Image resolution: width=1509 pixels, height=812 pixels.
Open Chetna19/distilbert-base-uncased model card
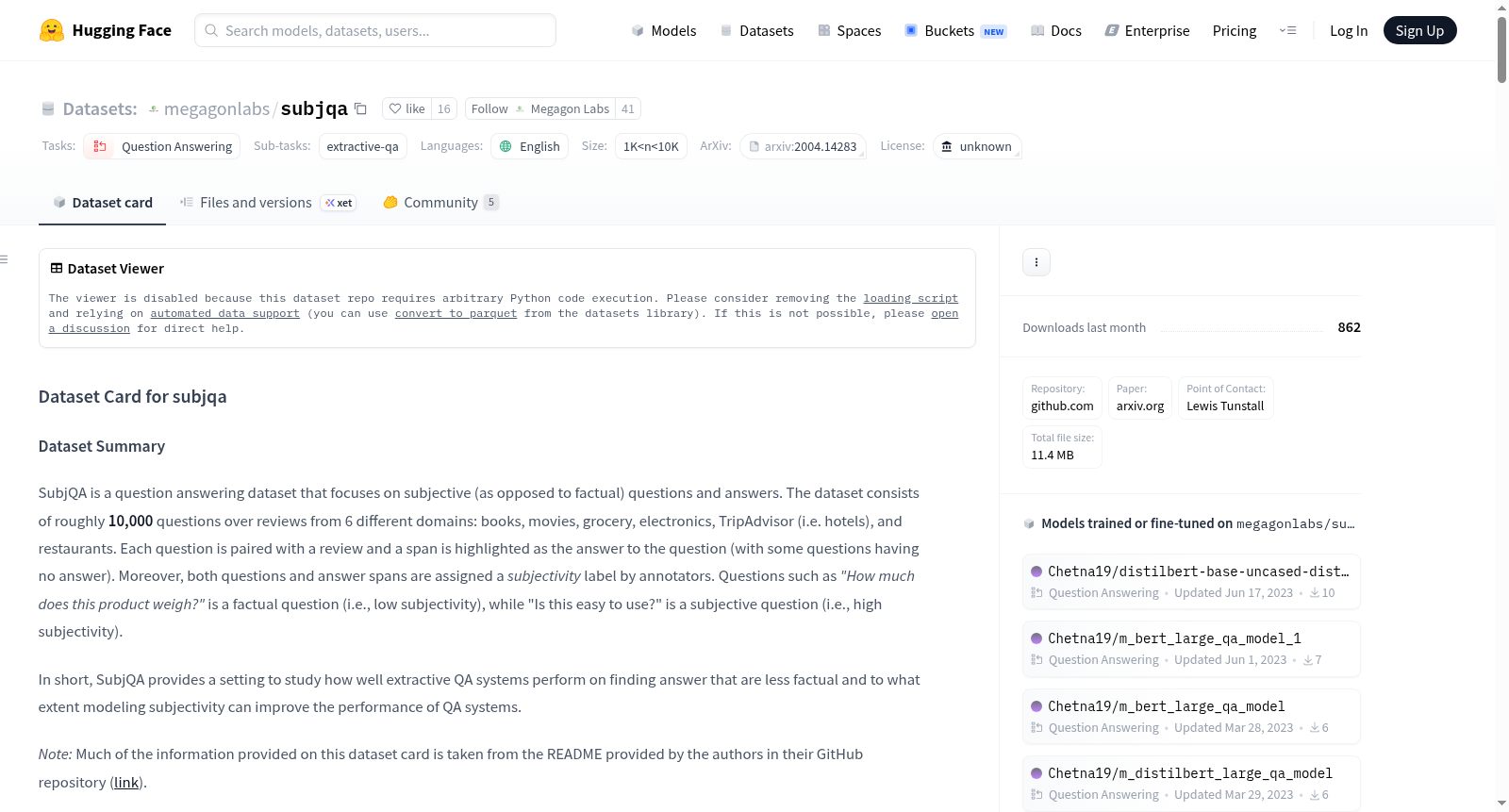pyautogui.click(x=1191, y=581)
